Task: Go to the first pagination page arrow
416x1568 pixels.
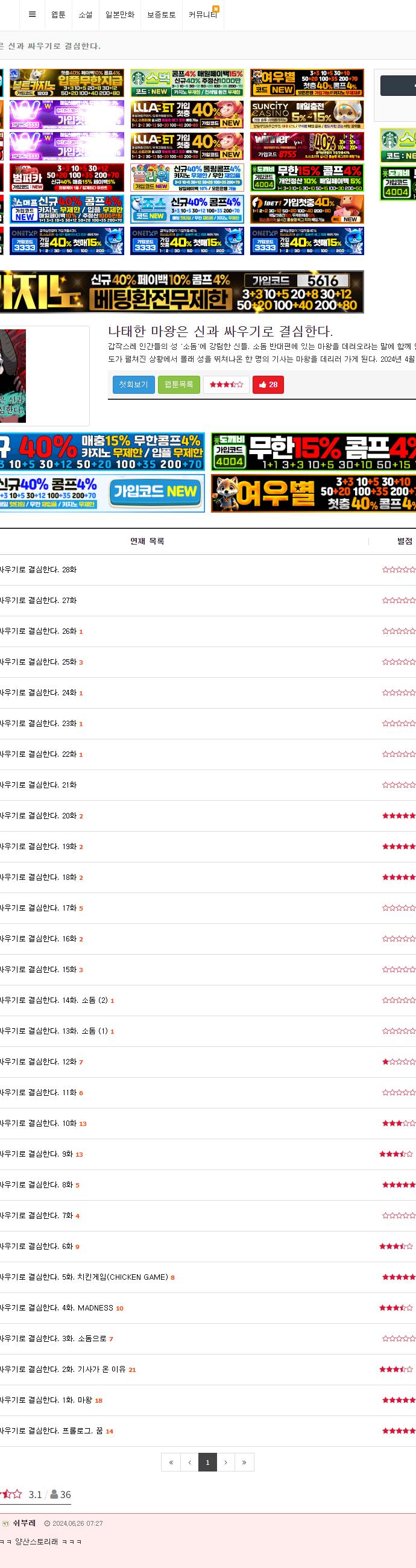Action: [x=171, y=1462]
